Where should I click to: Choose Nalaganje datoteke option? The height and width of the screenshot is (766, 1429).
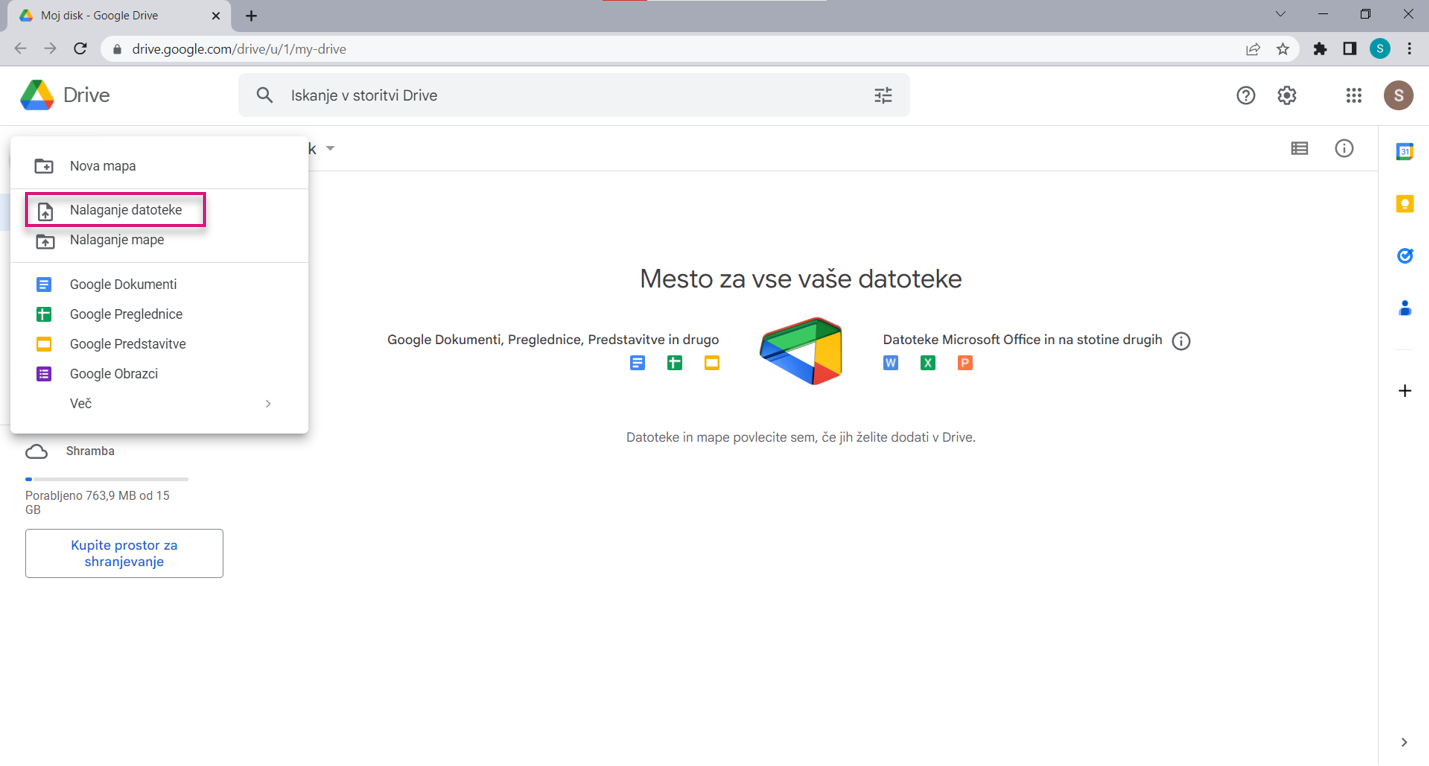click(159, 210)
